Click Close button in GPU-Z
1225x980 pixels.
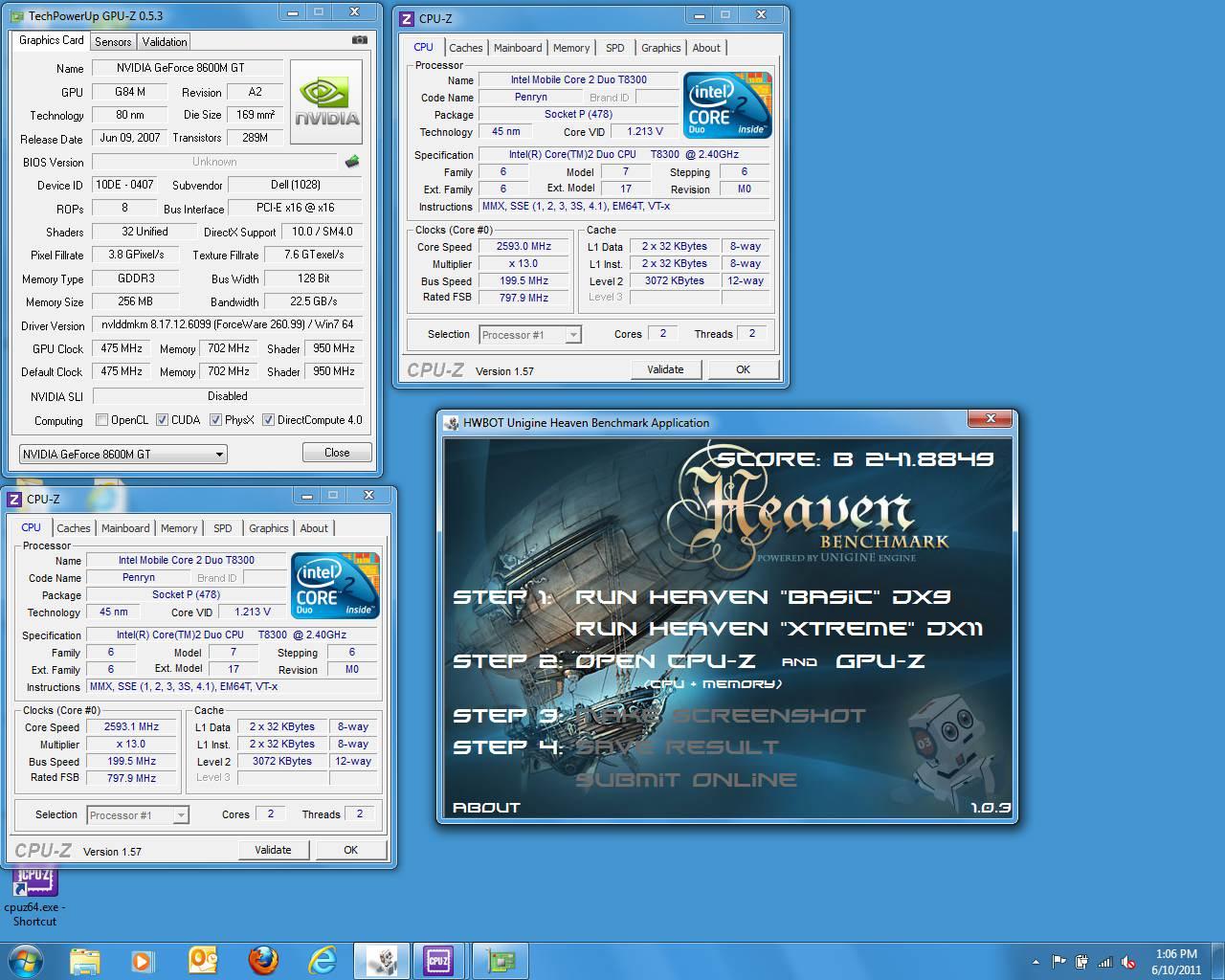337,453
